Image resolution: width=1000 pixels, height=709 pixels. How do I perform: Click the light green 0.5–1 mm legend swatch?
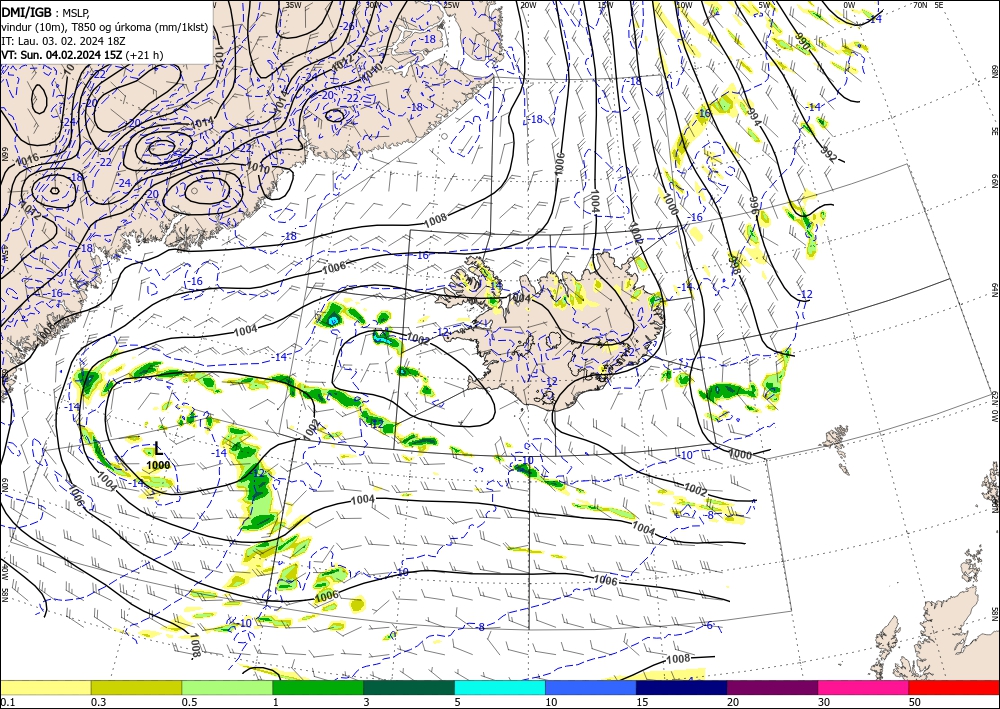(x=227, y=687)
